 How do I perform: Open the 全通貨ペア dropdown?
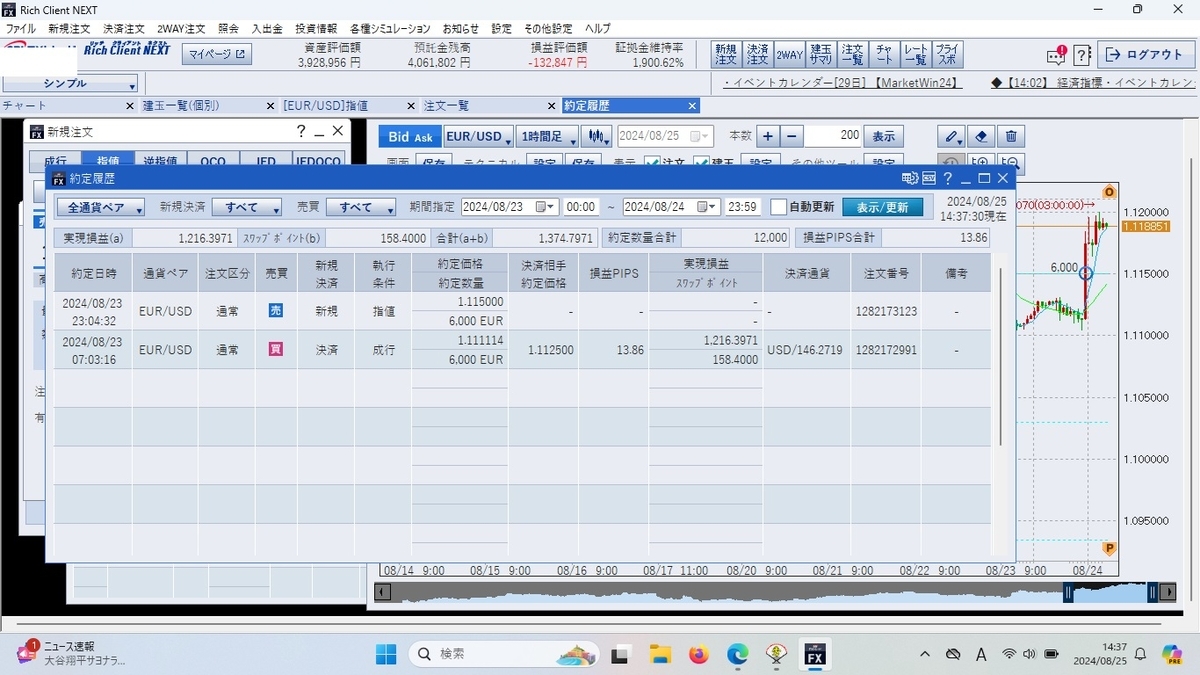pos(100,207)
